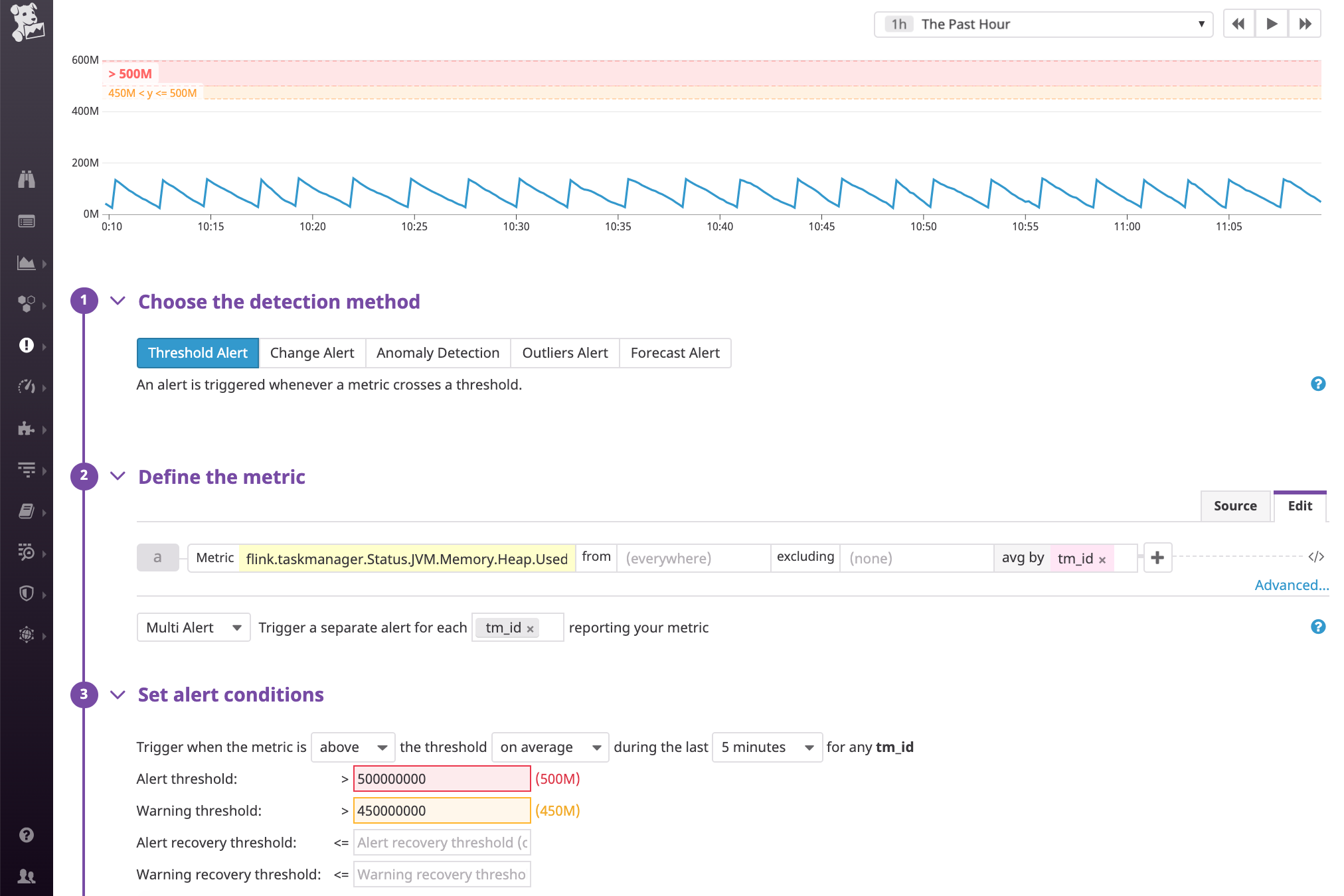This screenshot has width=1344, height=896.
Task: Open the Events list icon in the sidebar
Action: point(27,221)
